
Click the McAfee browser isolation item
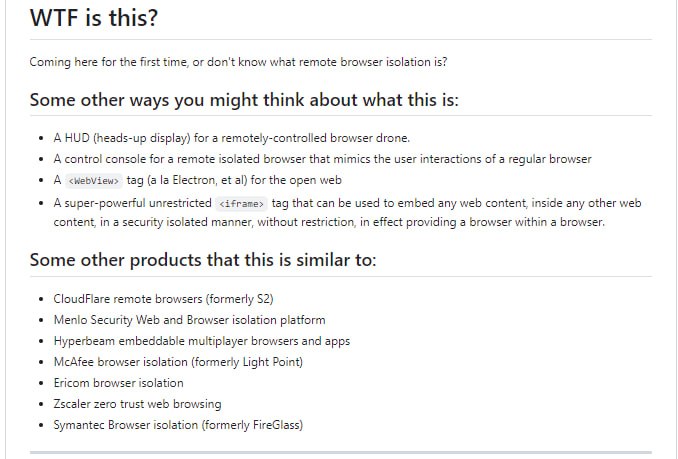coord(178,362)
